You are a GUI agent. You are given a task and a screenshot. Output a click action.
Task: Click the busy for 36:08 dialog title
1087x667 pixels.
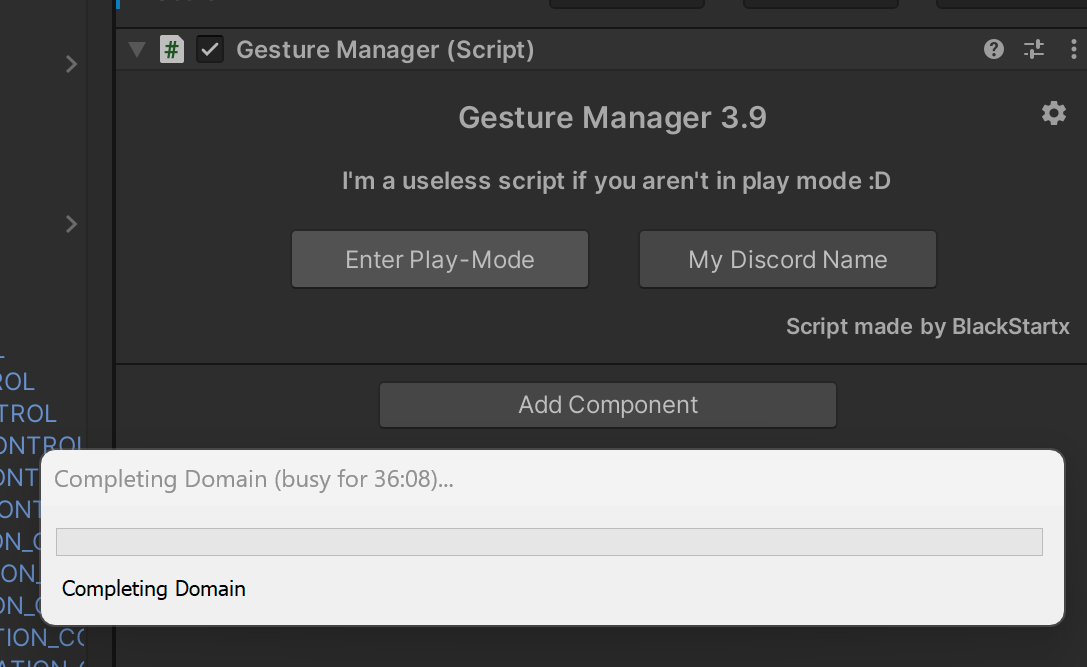pos(254,479)
